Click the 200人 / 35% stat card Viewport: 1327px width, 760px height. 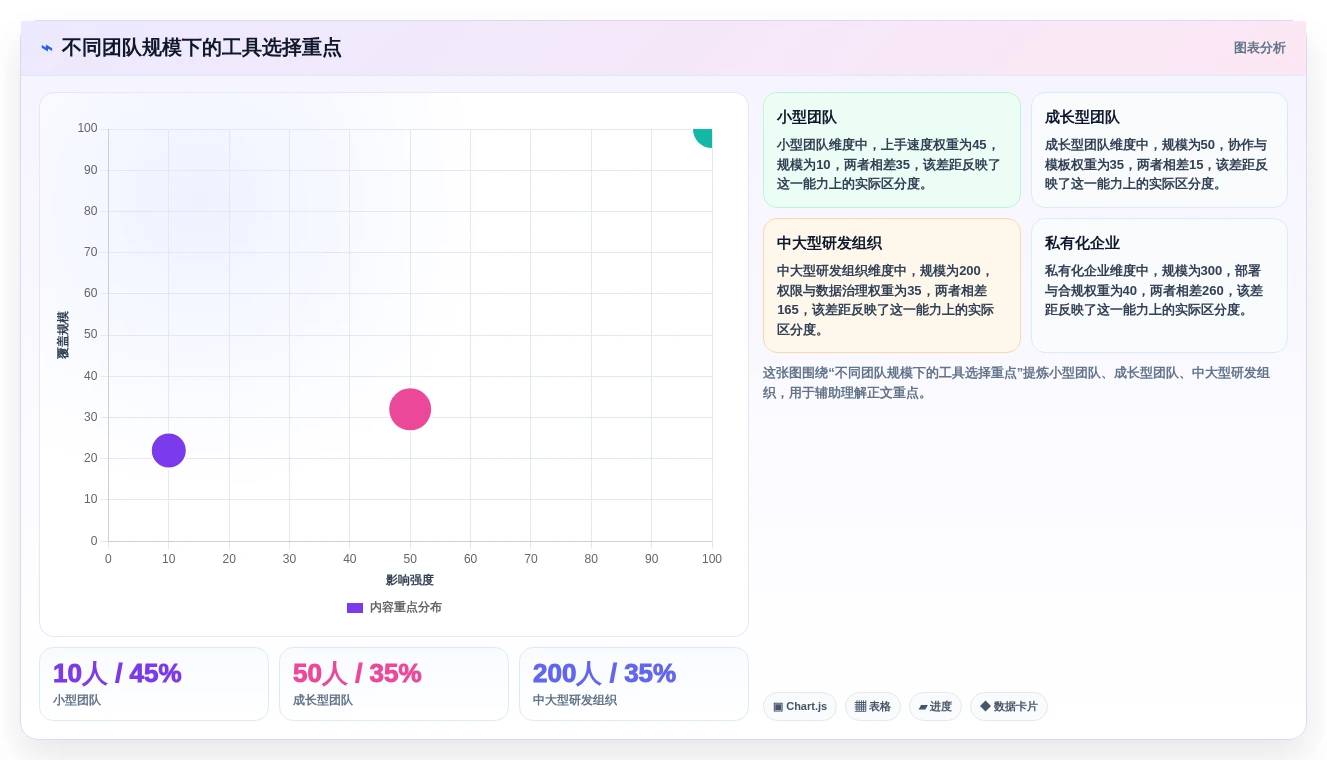point(634,684)
